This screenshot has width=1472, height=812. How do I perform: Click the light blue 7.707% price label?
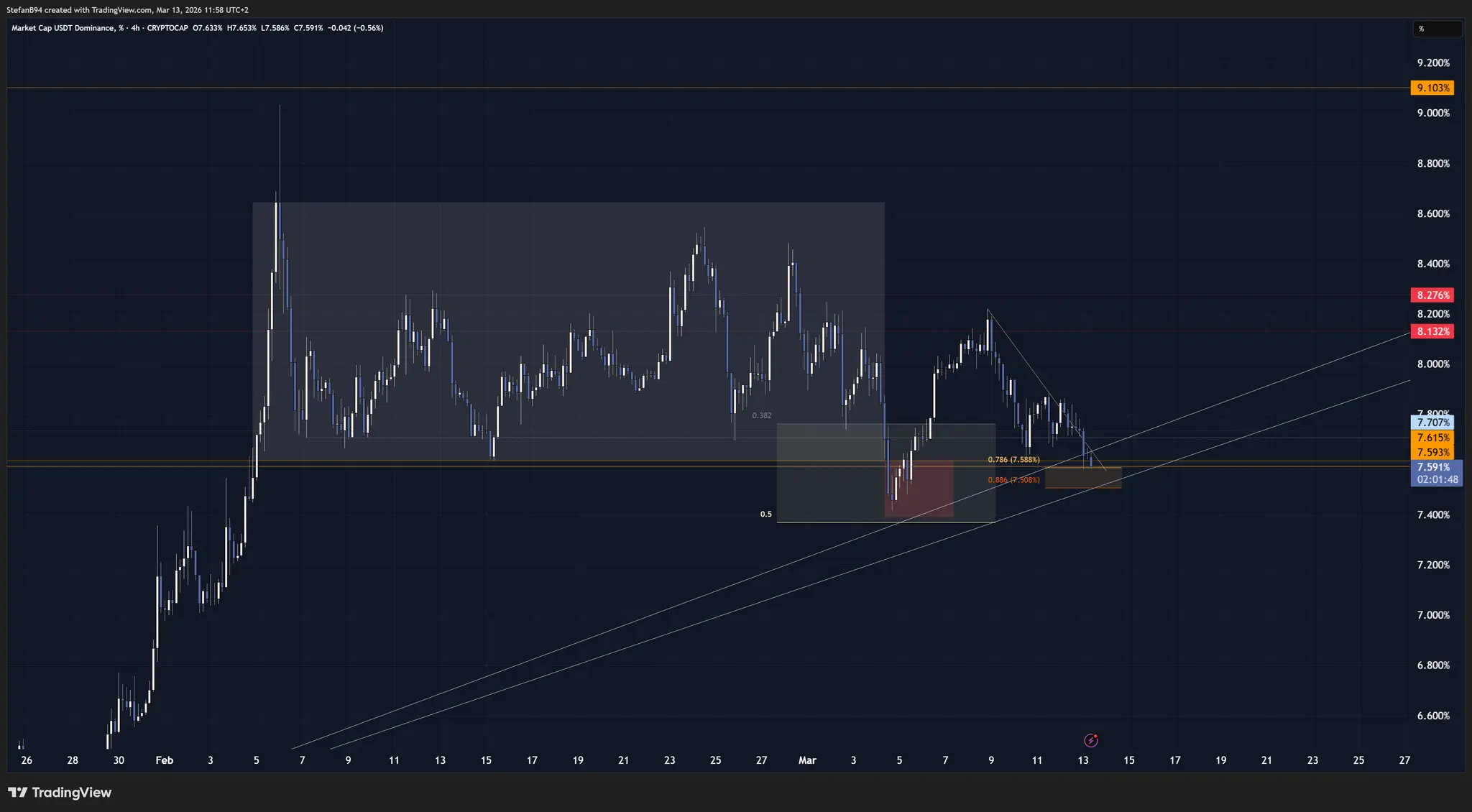(x=1432, y=423)
